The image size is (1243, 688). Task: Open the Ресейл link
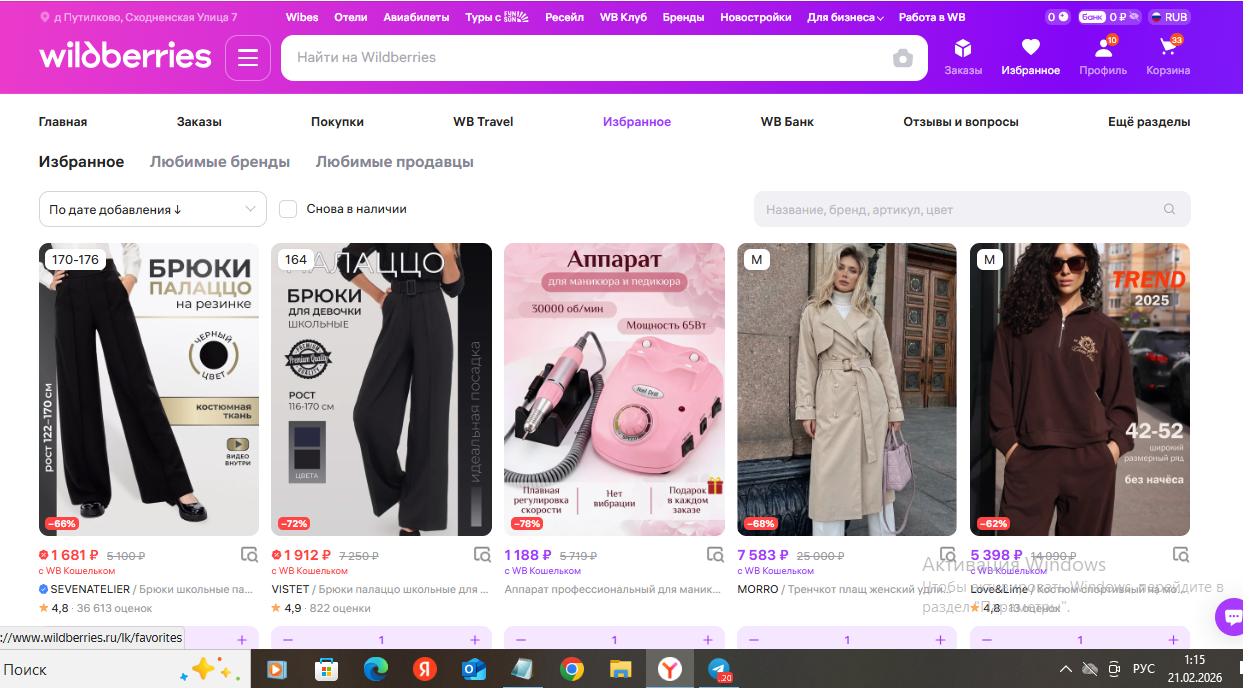tap(565, 17)
